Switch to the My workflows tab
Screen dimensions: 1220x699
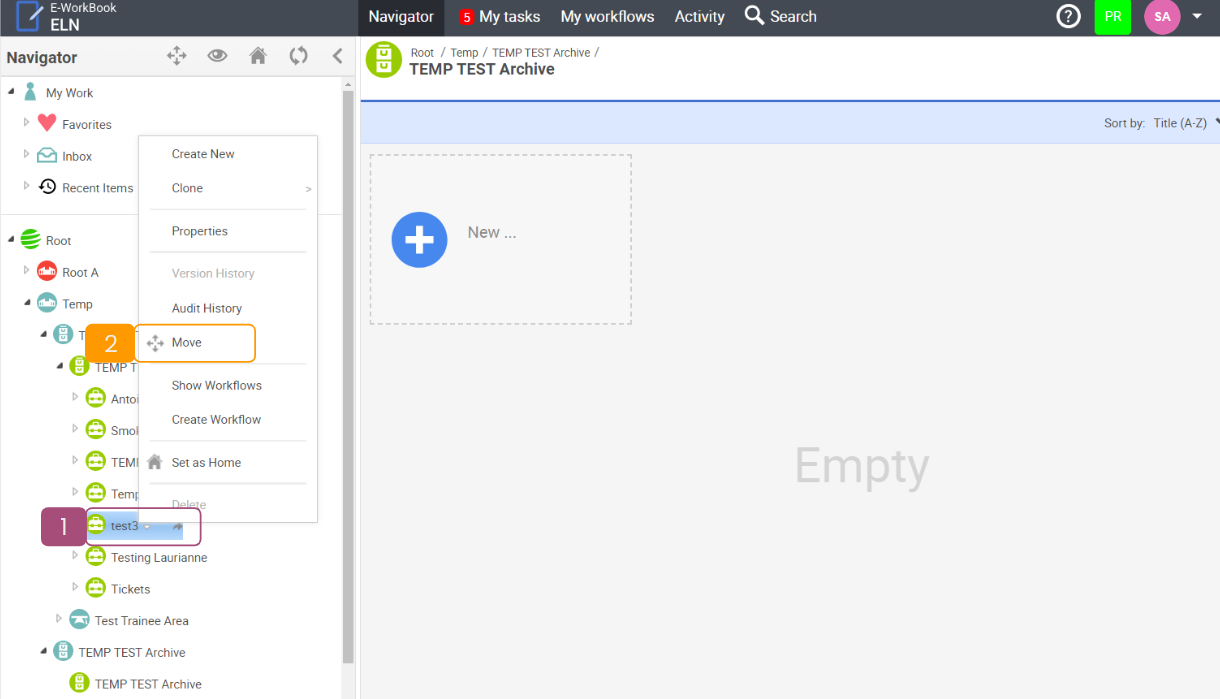(607, 17)
